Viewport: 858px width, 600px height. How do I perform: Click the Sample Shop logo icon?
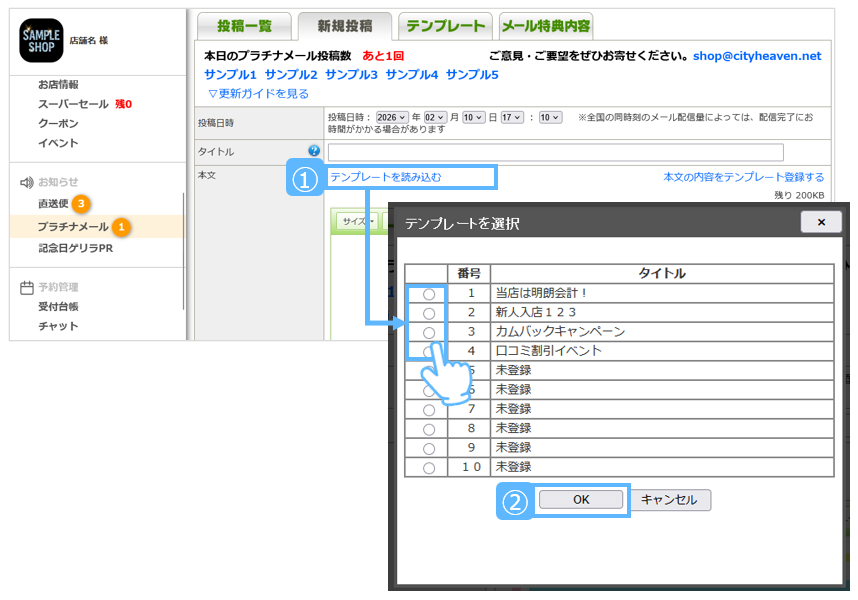click(41, 40)
